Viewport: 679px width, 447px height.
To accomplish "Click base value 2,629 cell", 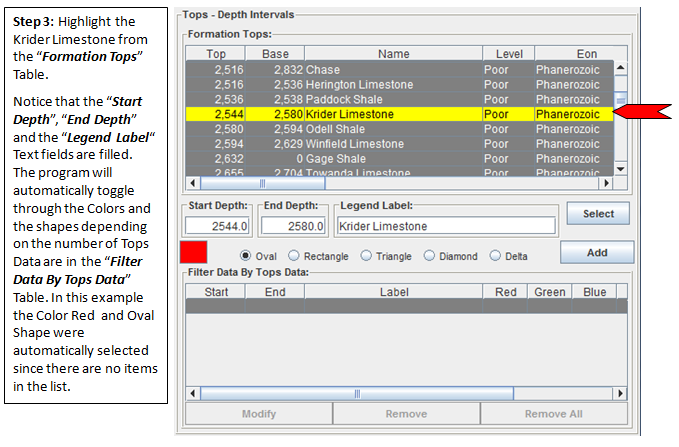I will (275, 144).
